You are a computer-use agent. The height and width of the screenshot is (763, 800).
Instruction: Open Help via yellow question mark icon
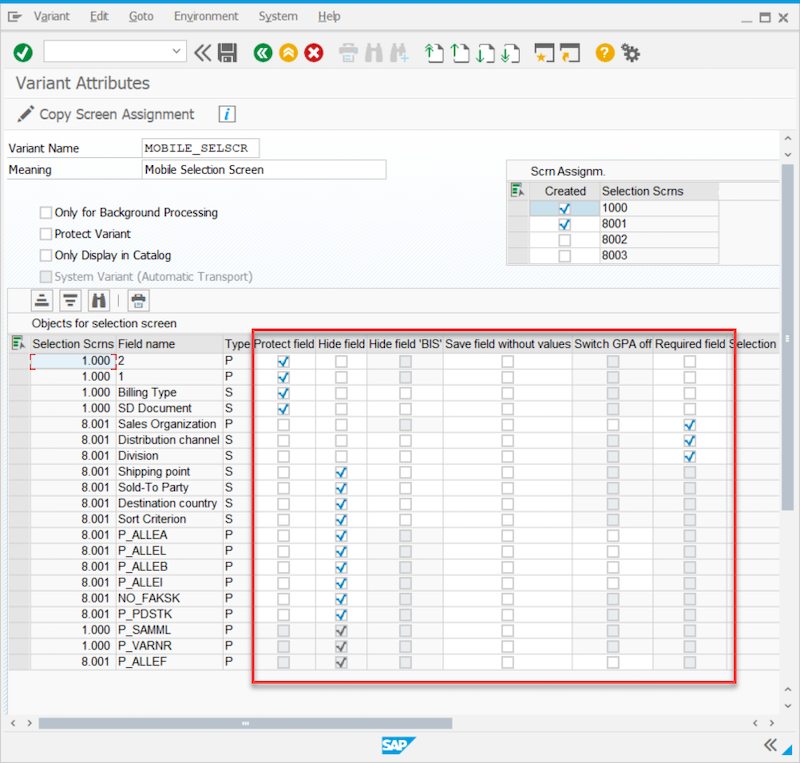point(605,53)
